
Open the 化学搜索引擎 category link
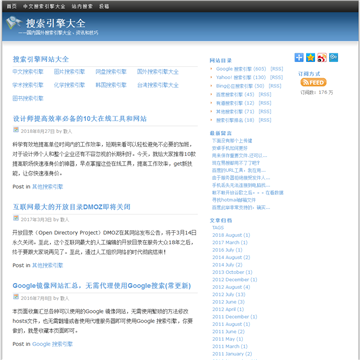[69, 85]
